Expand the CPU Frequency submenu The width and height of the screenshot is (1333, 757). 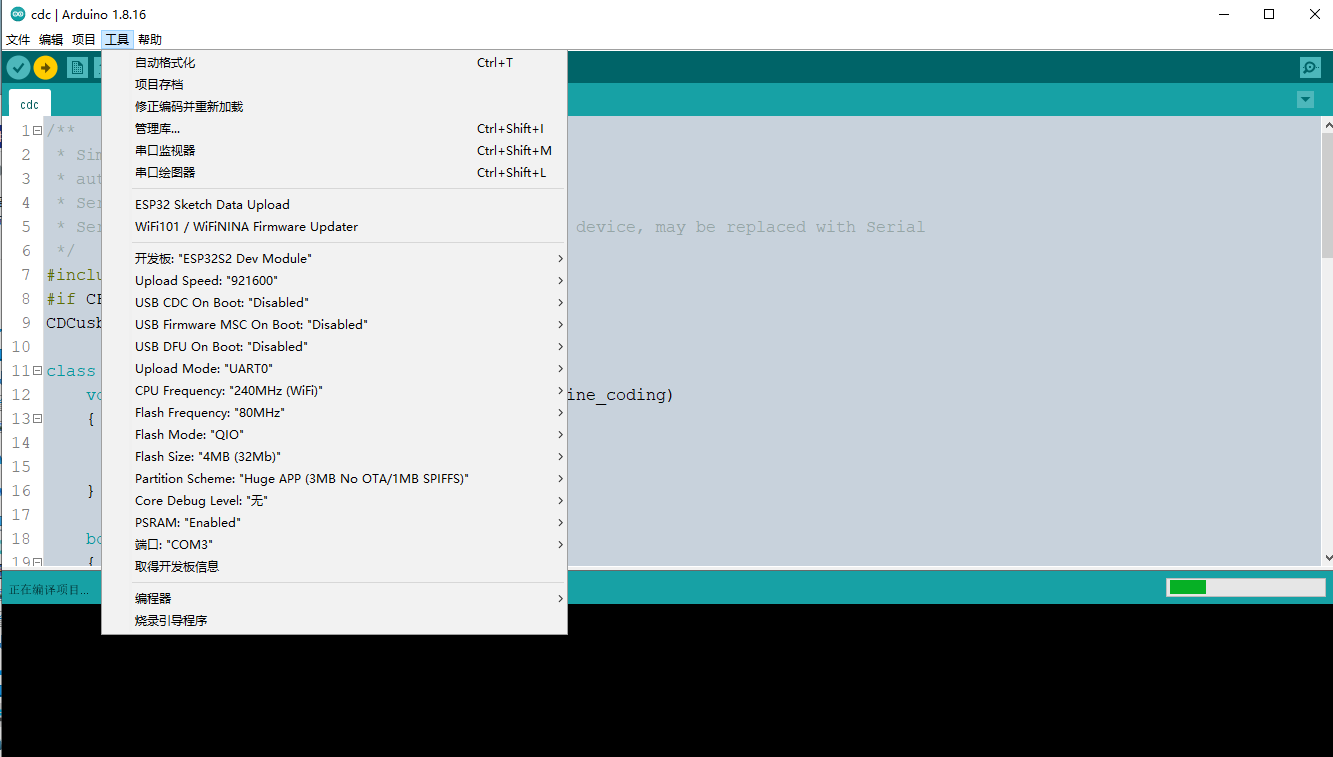point(334,391)
